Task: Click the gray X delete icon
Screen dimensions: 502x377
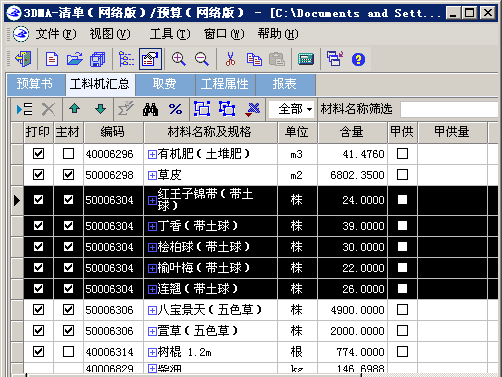Action: (48, 109)
